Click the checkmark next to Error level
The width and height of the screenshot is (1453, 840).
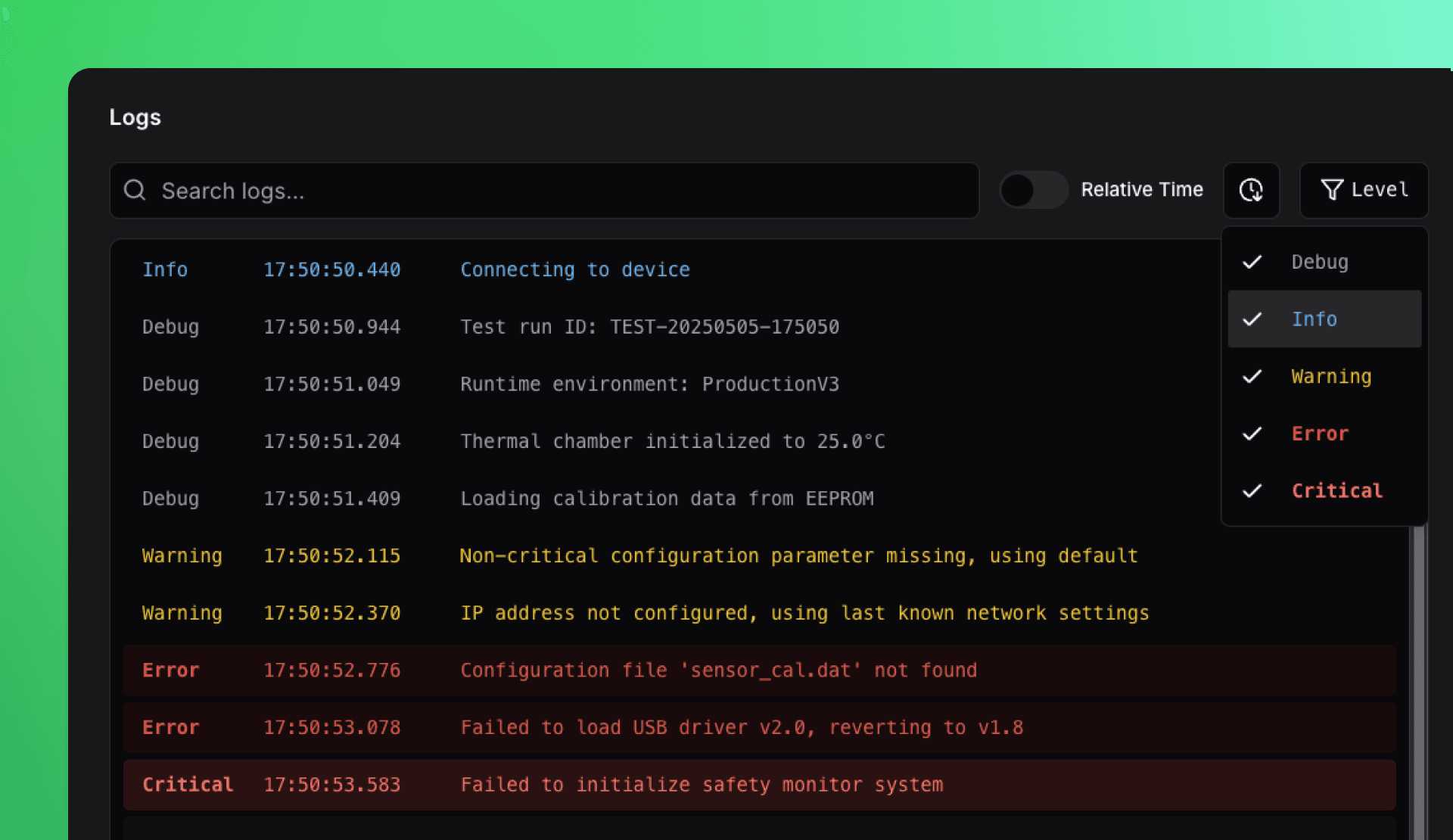pyautogui.click(x=1252, y=434)
